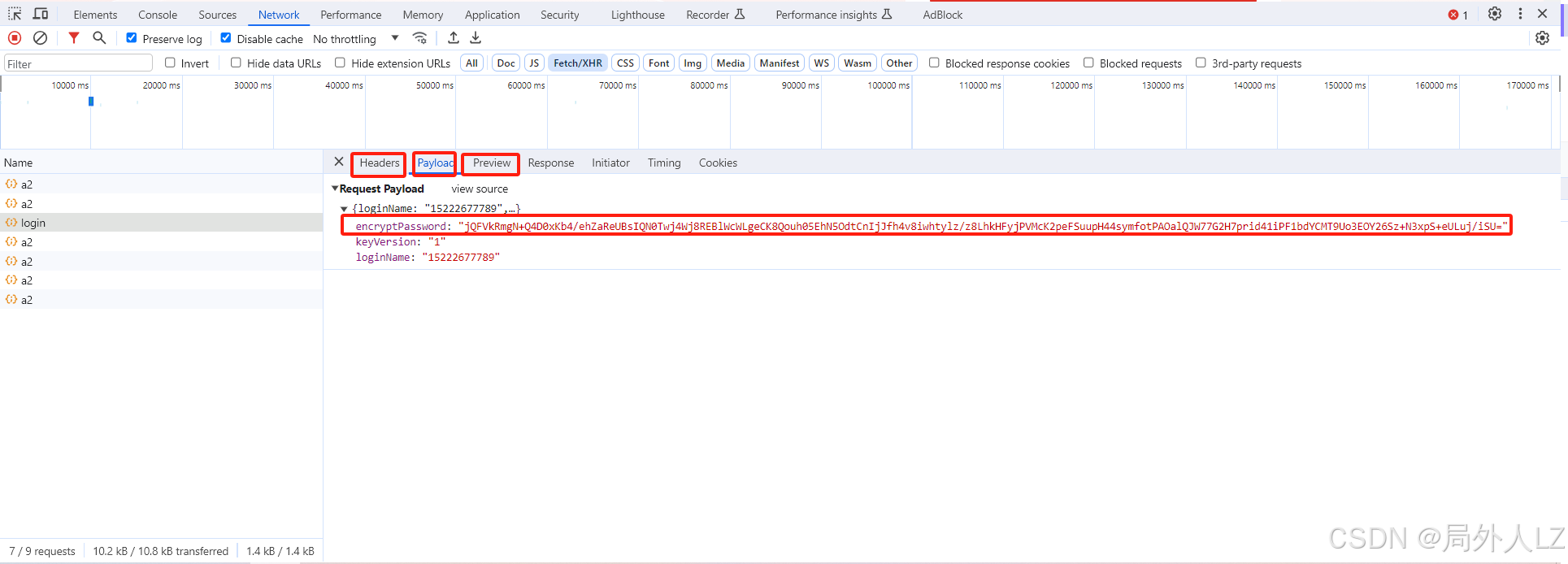Image resolution: width=1568 pixels, height=564 pixels.
Task: Enable 3rd-party requests checkbox
Action: point(1201,63)
